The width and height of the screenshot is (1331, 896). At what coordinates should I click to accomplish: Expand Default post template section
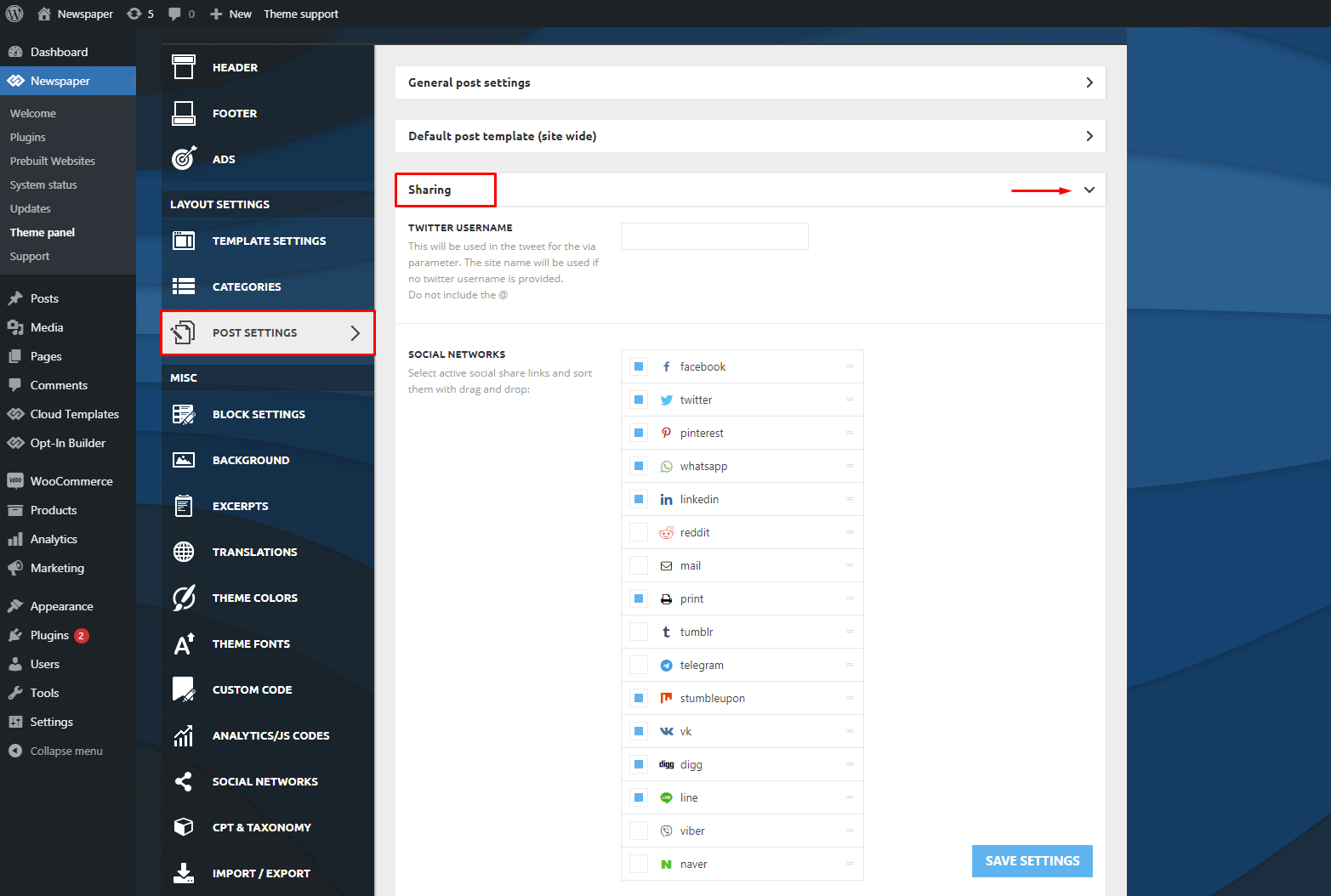point(750,136)
